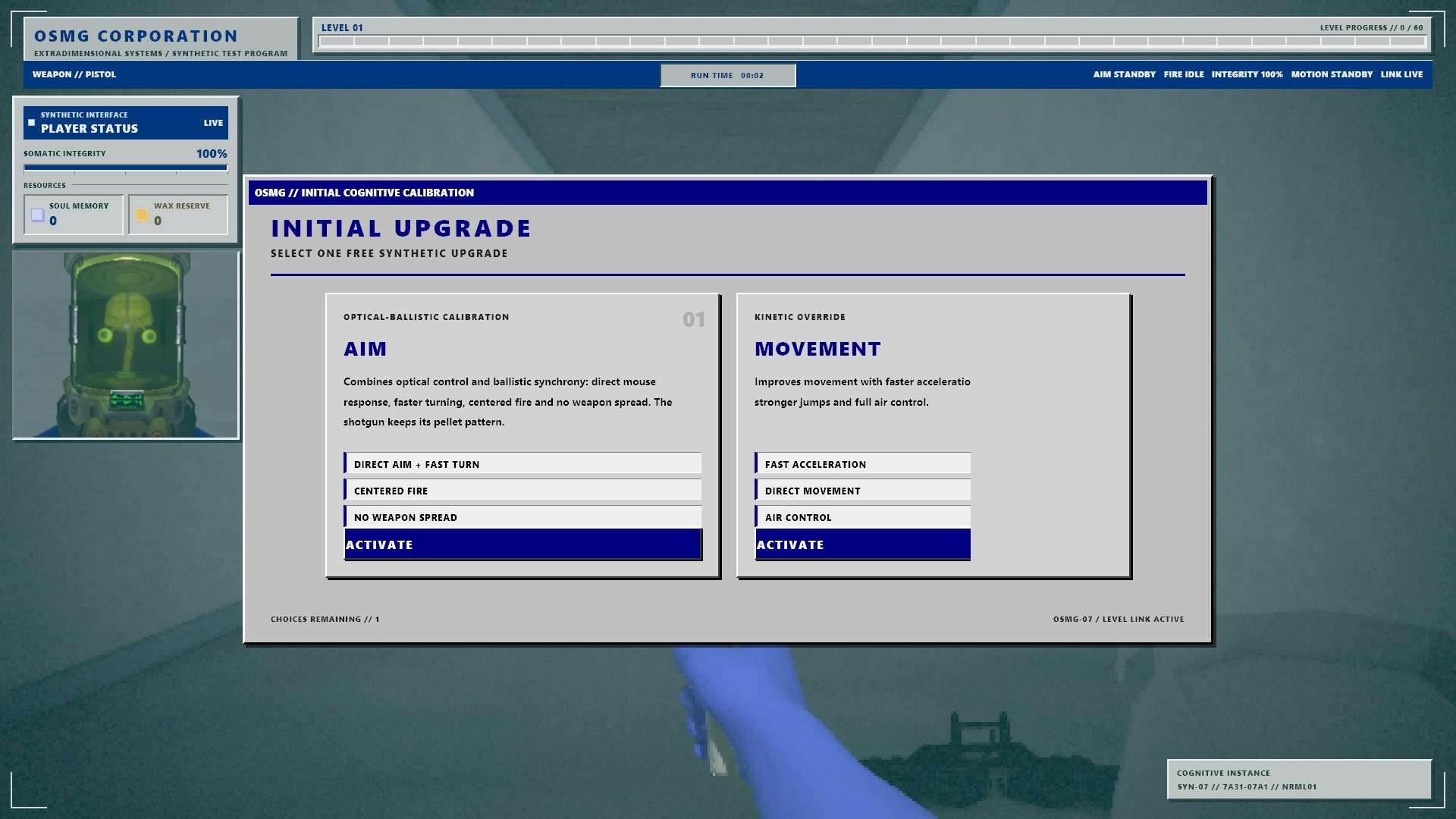Click the OPTICAL-BALLISTIC CALIBRATION label
Image resolution: width=1456 pixels, height=819 pixels.
click(x=426, y=317)
